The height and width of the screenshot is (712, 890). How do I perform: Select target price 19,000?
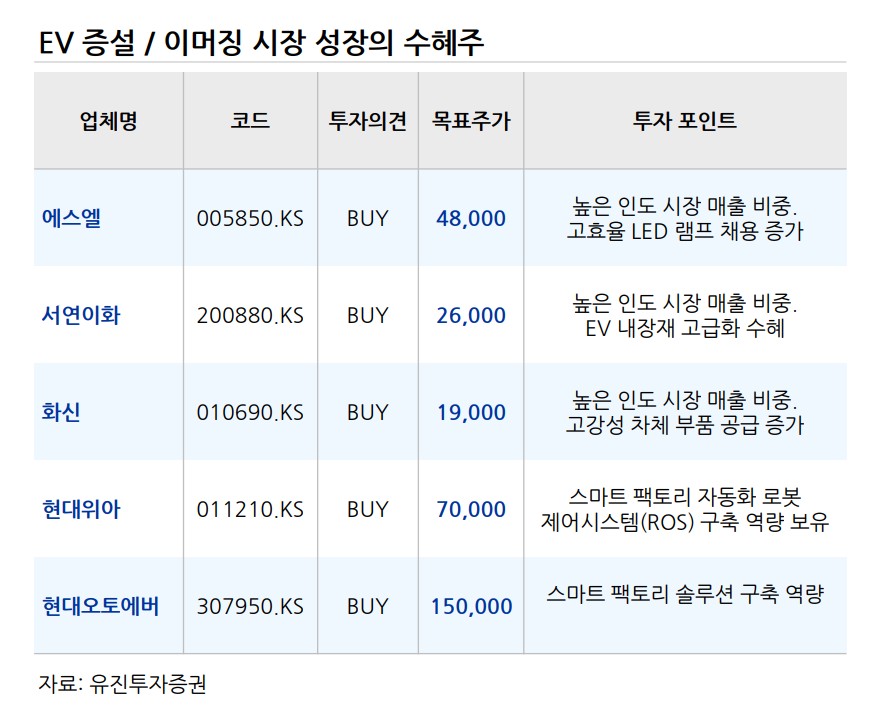pyautogui.click(x=471, y=413)
